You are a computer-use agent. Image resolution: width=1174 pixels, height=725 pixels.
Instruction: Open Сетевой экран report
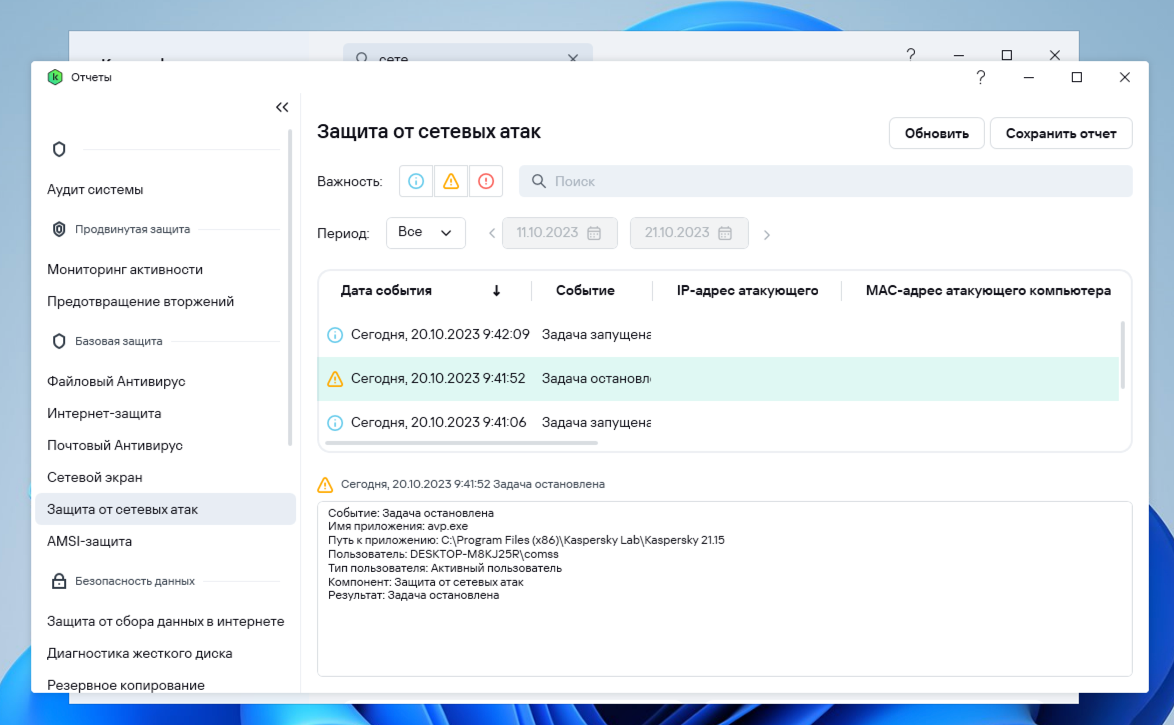point(94,477)
